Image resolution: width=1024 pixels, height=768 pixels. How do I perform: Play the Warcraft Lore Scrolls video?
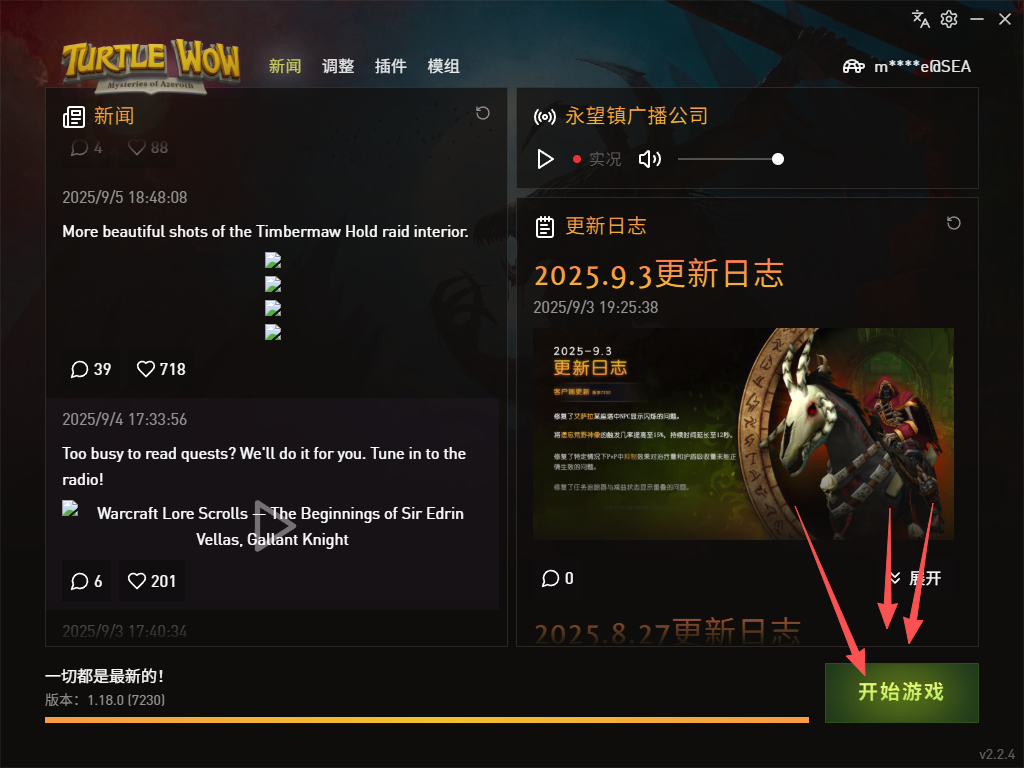point(274,526)
